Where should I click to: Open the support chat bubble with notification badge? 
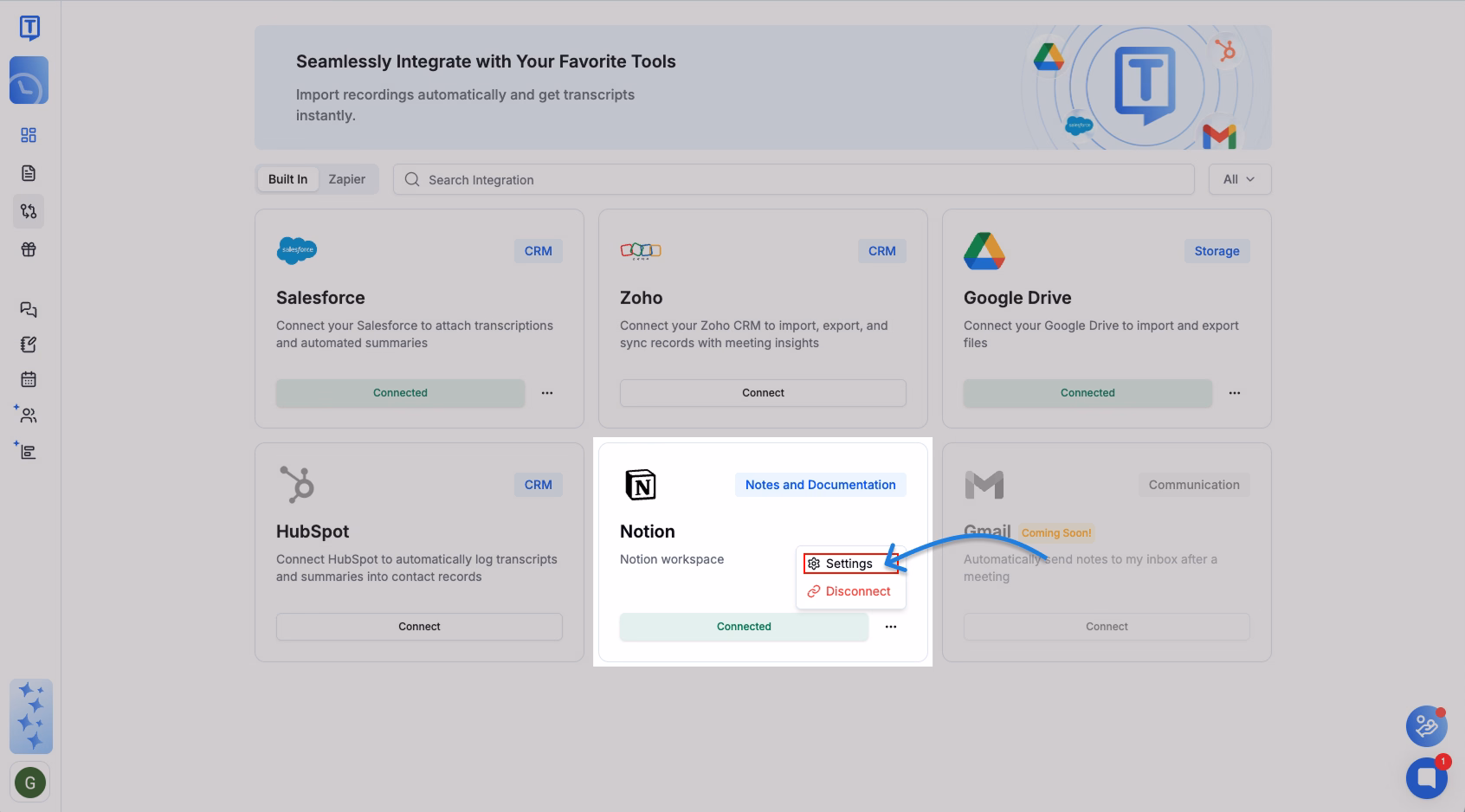point(1426,777)
